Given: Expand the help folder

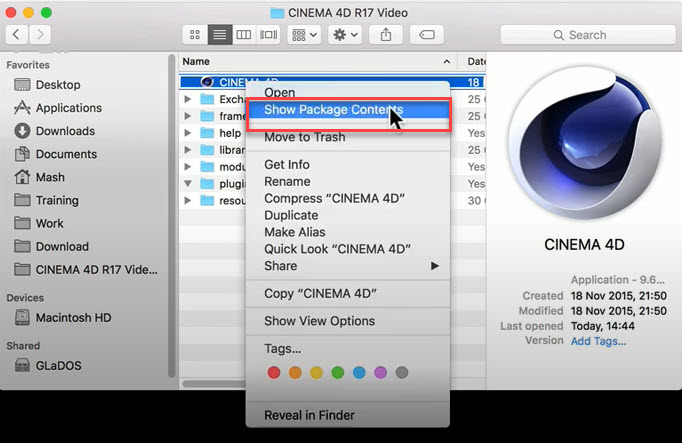Looking at the screenshot, I should coord(187,133).
